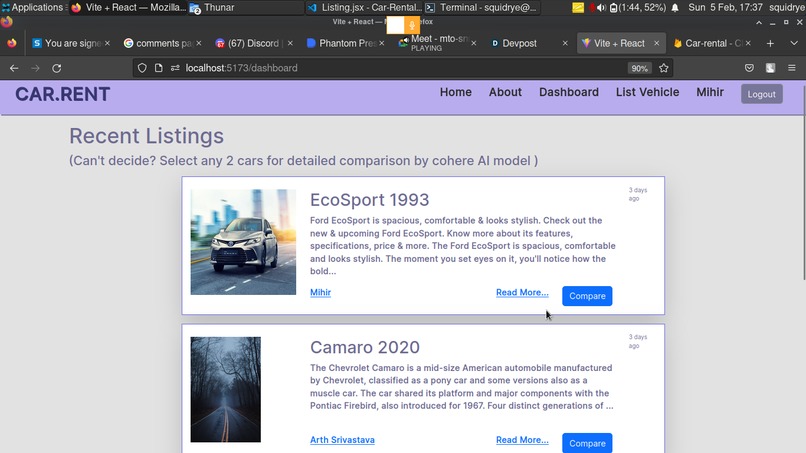Close the Vite + React tab

pos(656,43)
